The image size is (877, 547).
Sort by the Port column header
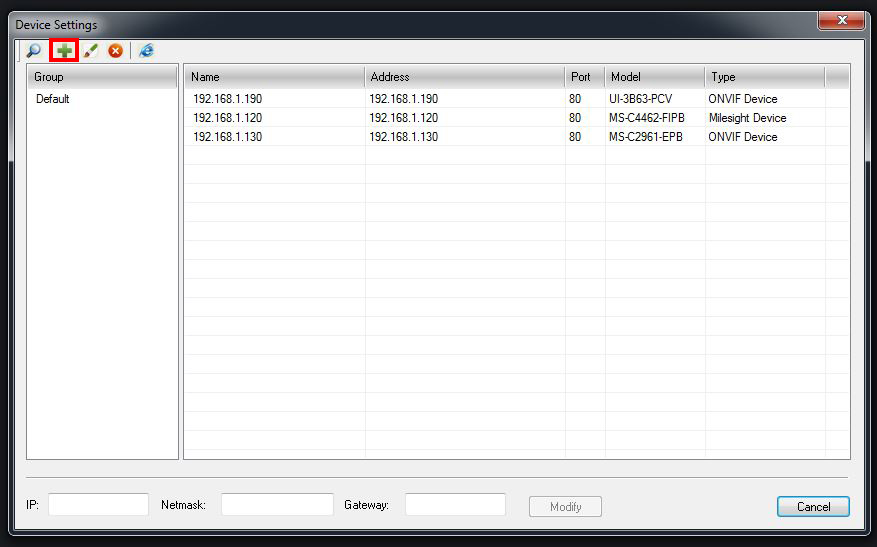[585, 77]
